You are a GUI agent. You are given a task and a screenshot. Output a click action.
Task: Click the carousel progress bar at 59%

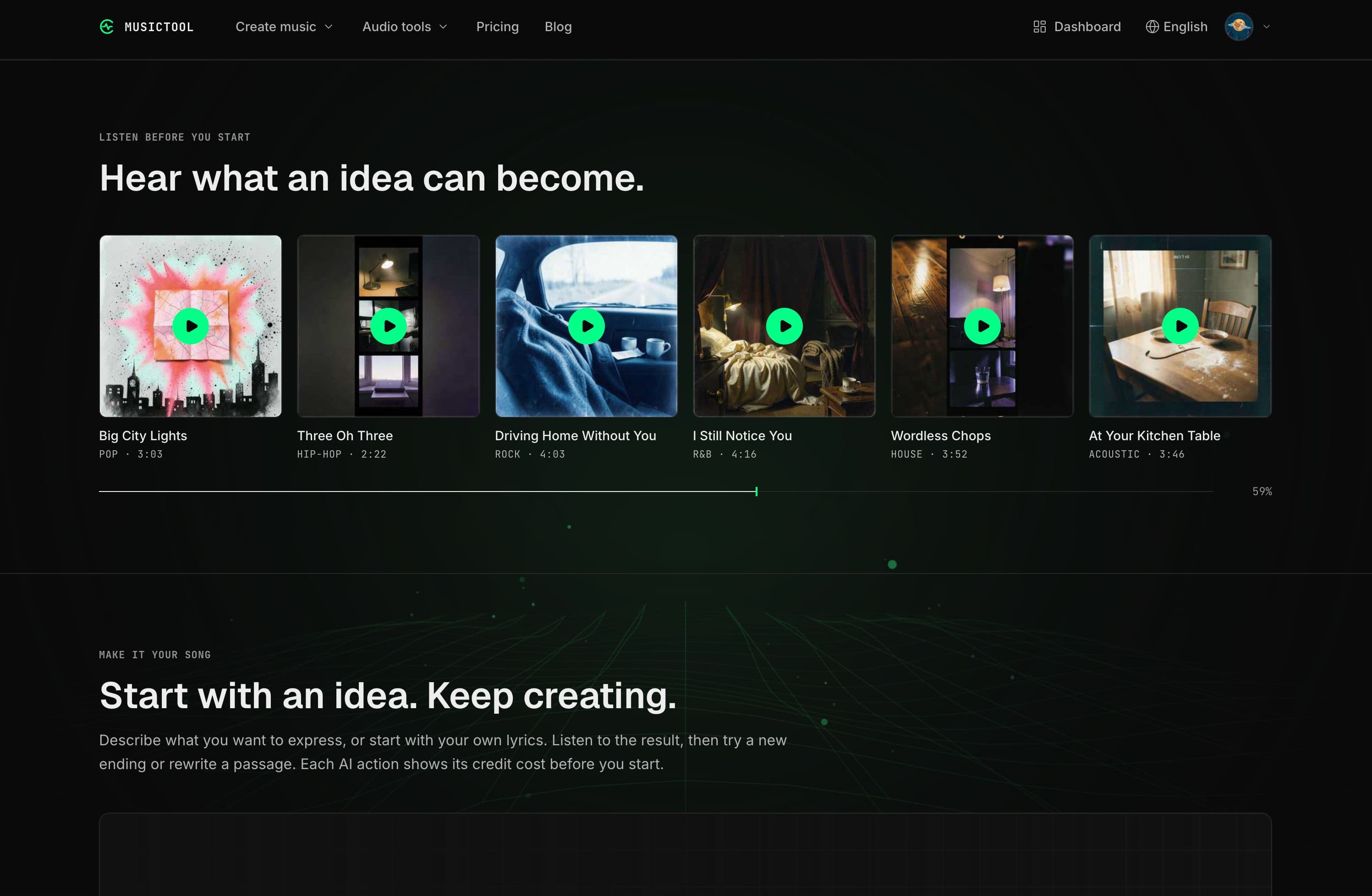click(x=656, y=492)
